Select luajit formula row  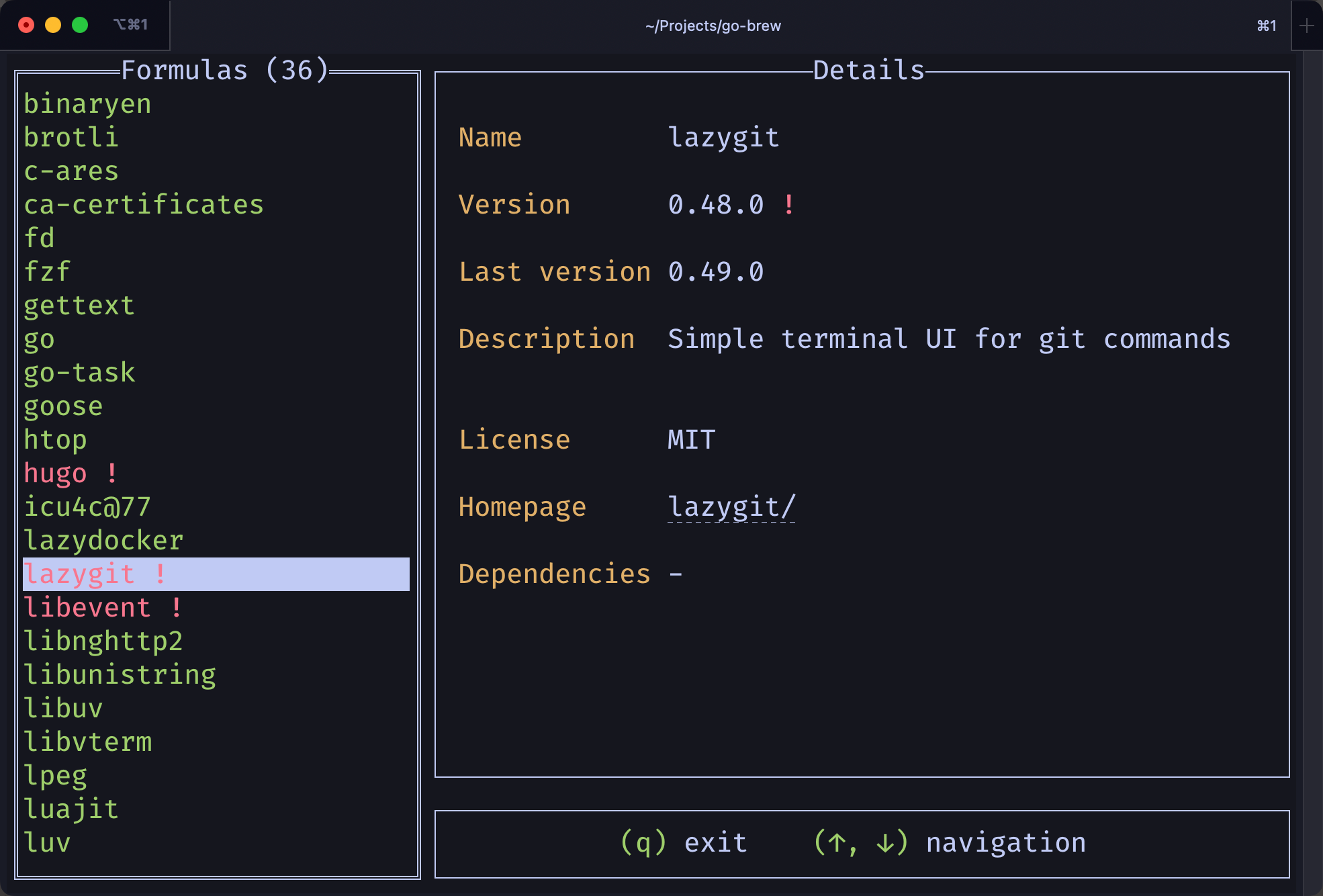(216, 809)
